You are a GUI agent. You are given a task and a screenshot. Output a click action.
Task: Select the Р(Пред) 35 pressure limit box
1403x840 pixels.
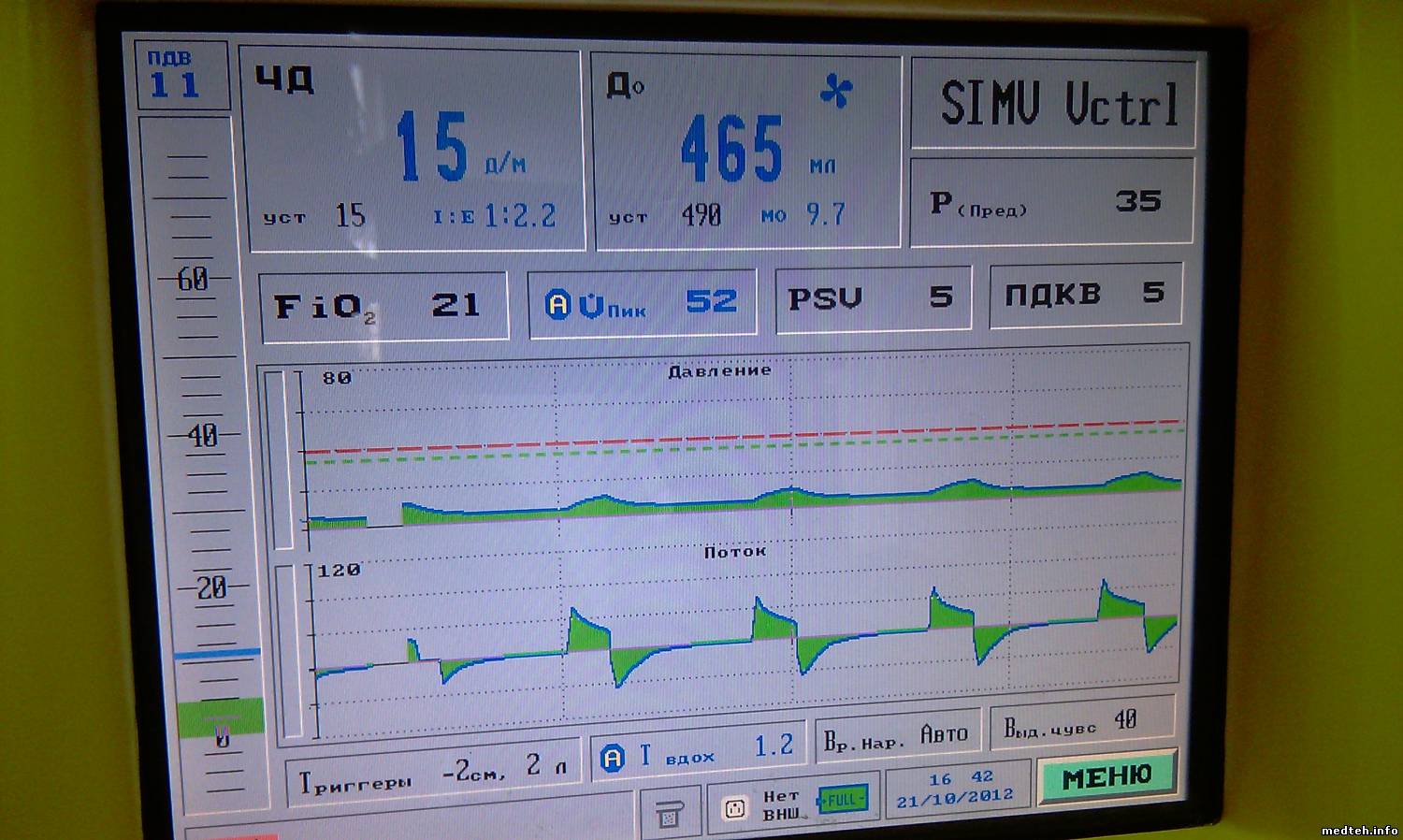point(1051,203)
